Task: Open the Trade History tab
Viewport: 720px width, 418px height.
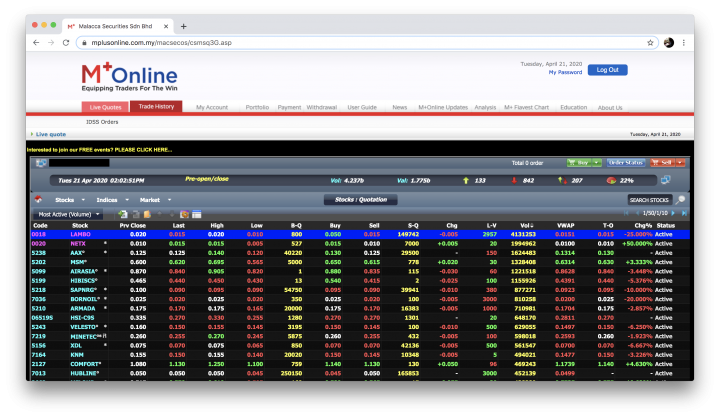Action: click(156, 106)
